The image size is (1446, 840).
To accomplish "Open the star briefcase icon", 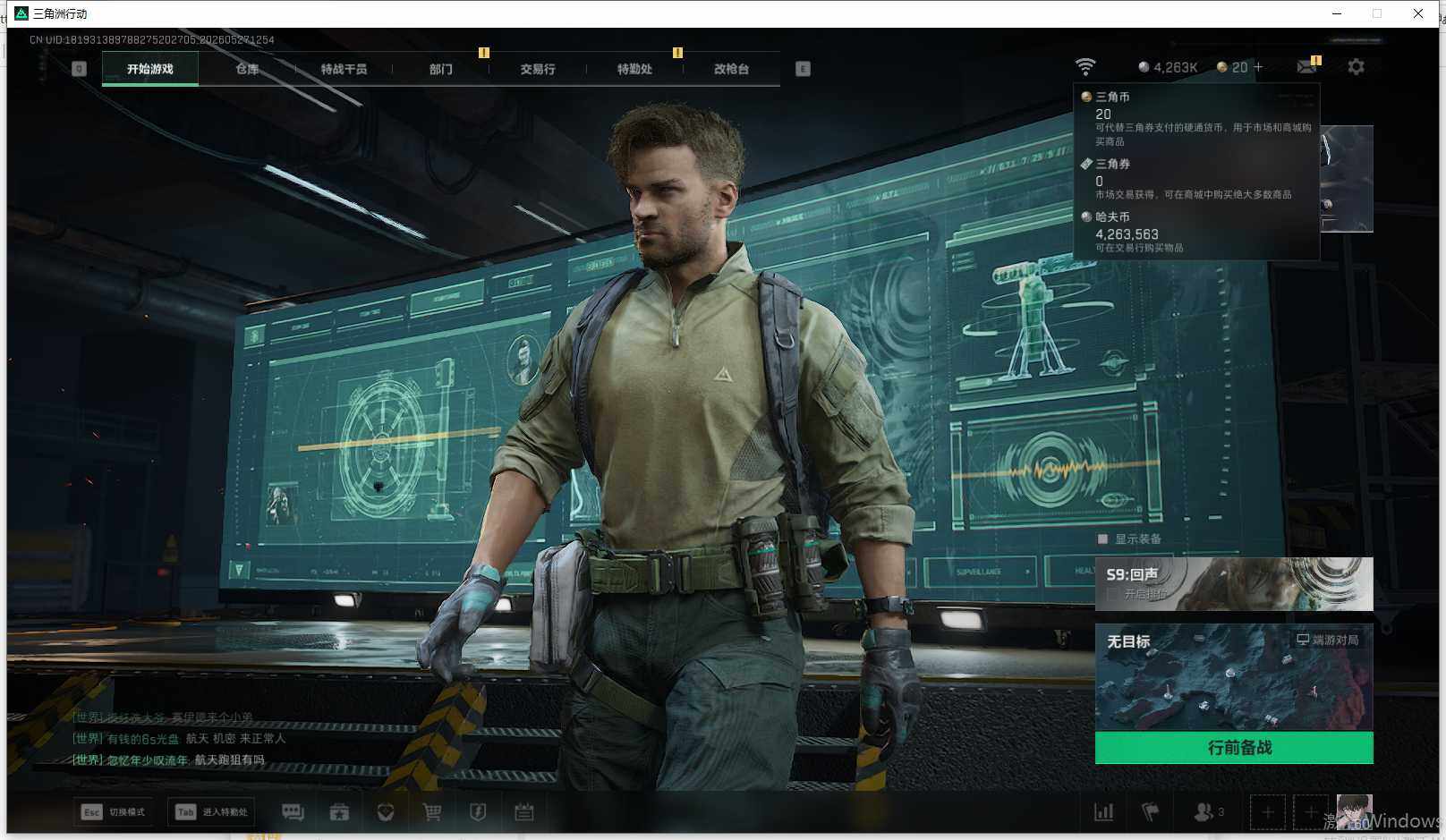I will pos(339,812).
